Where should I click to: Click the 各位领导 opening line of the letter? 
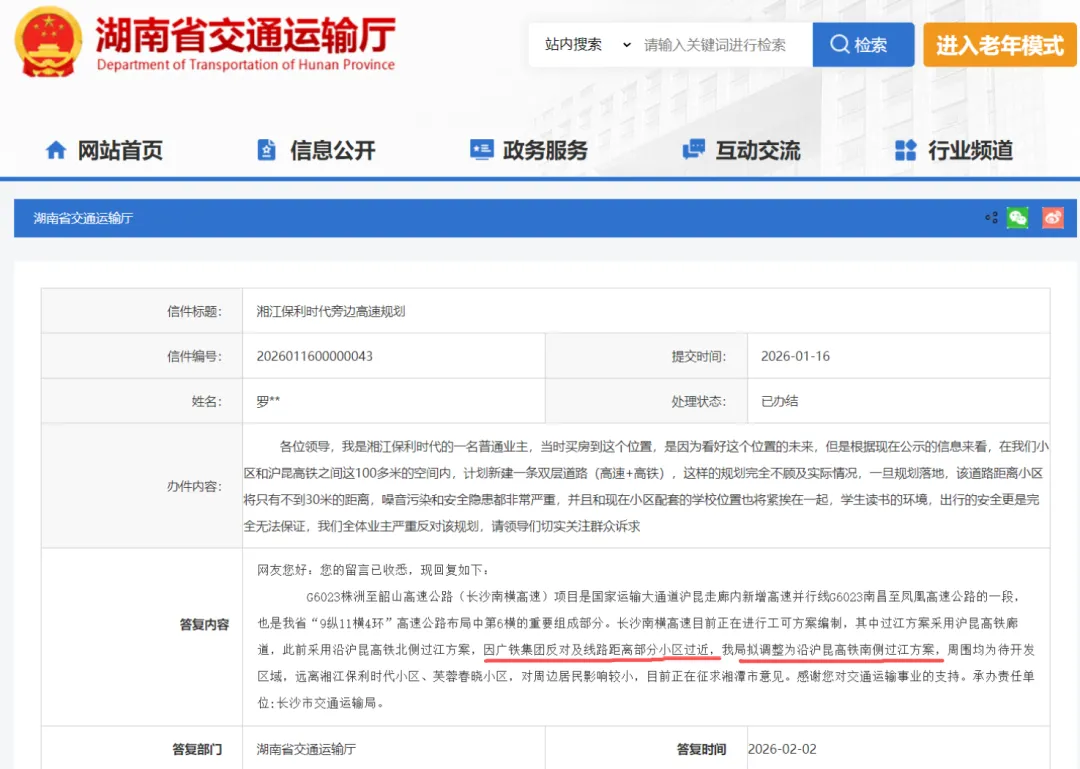pos(664,447)
